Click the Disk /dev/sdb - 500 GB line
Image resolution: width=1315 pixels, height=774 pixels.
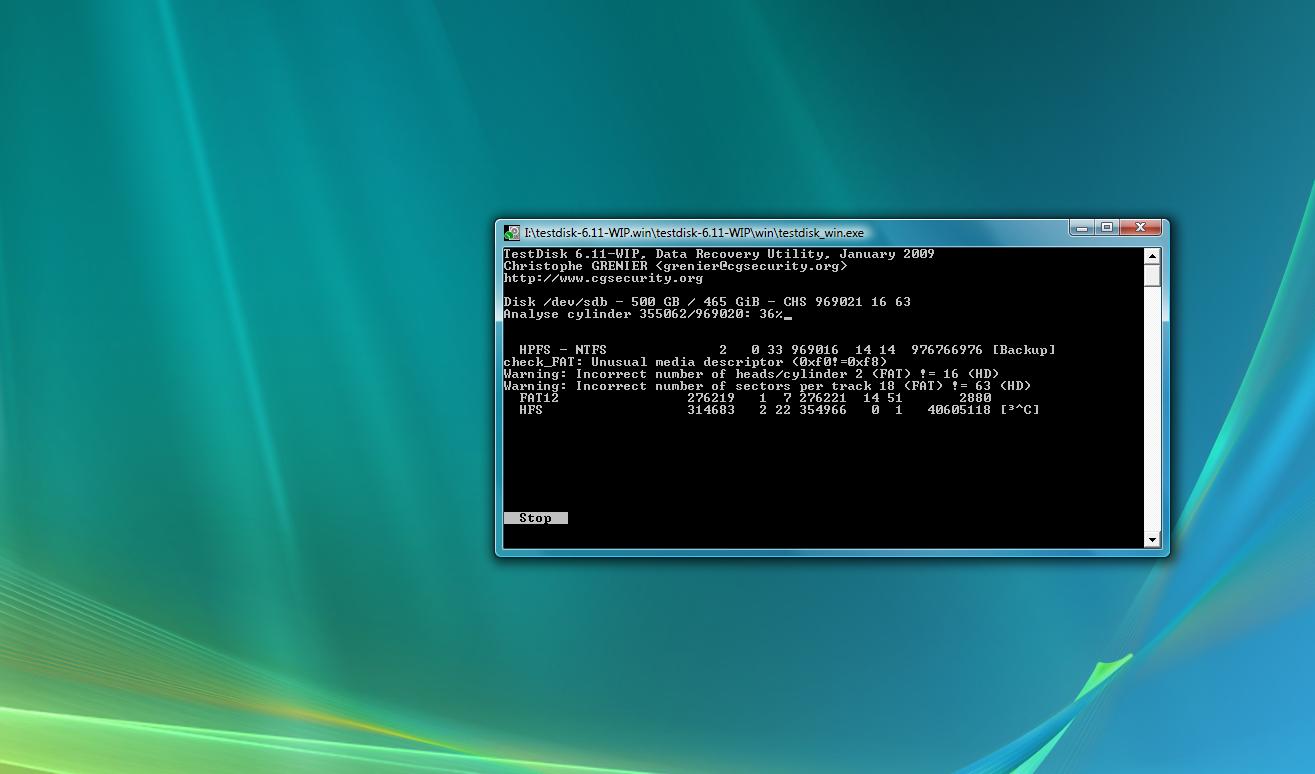tap(707, 302)
